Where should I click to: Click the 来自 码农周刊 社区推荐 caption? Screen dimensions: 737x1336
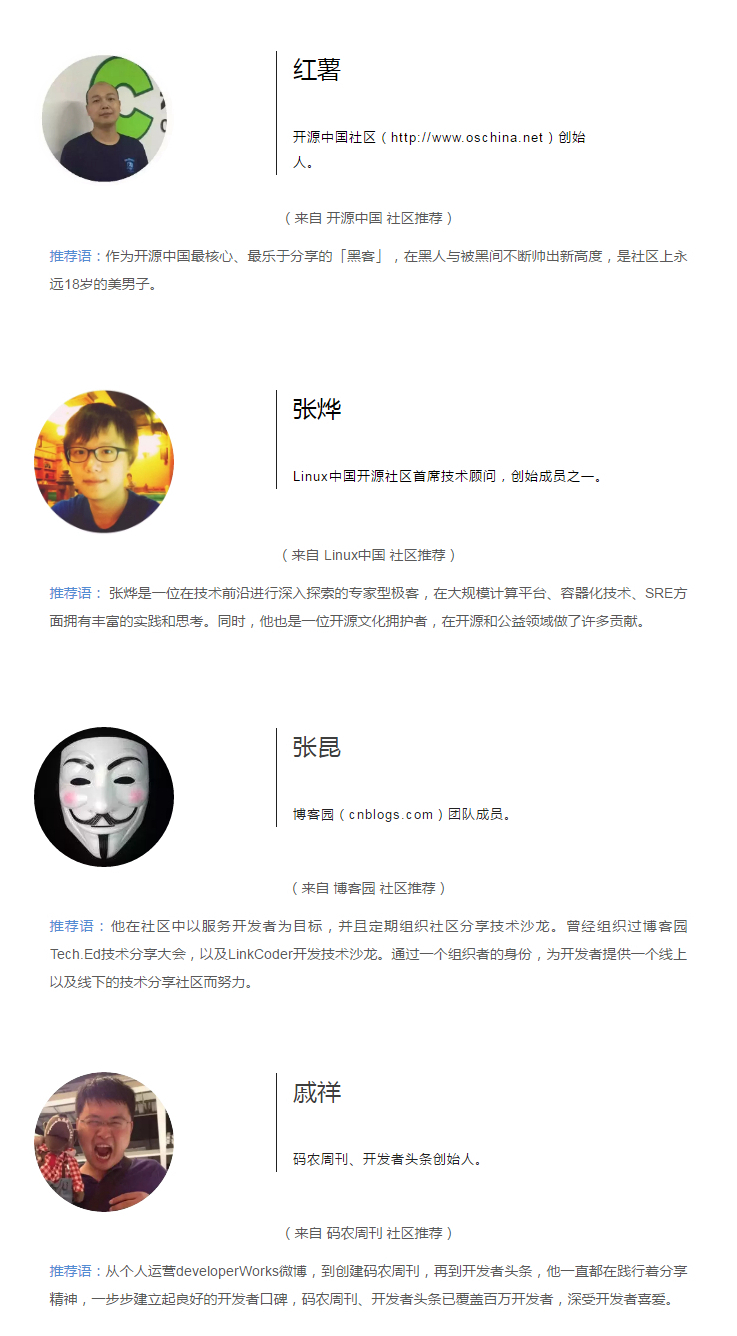(368, 1233)
